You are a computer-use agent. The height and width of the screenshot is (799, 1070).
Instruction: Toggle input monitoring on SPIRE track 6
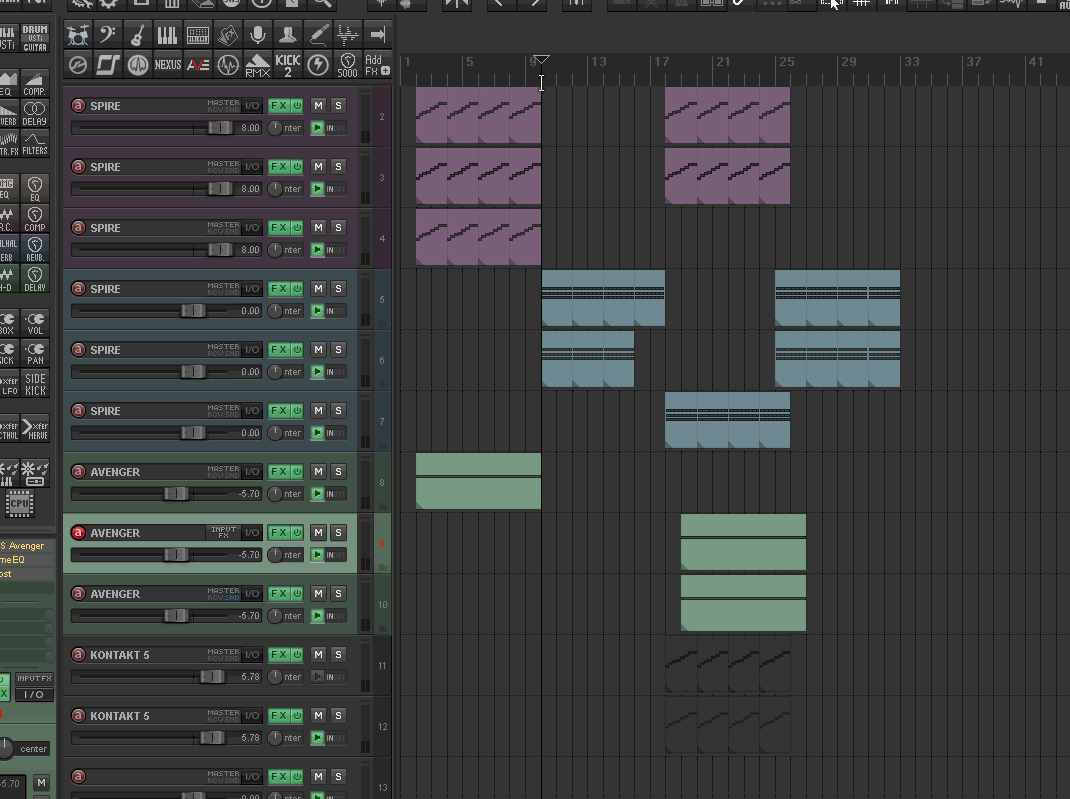click(317, 372)
